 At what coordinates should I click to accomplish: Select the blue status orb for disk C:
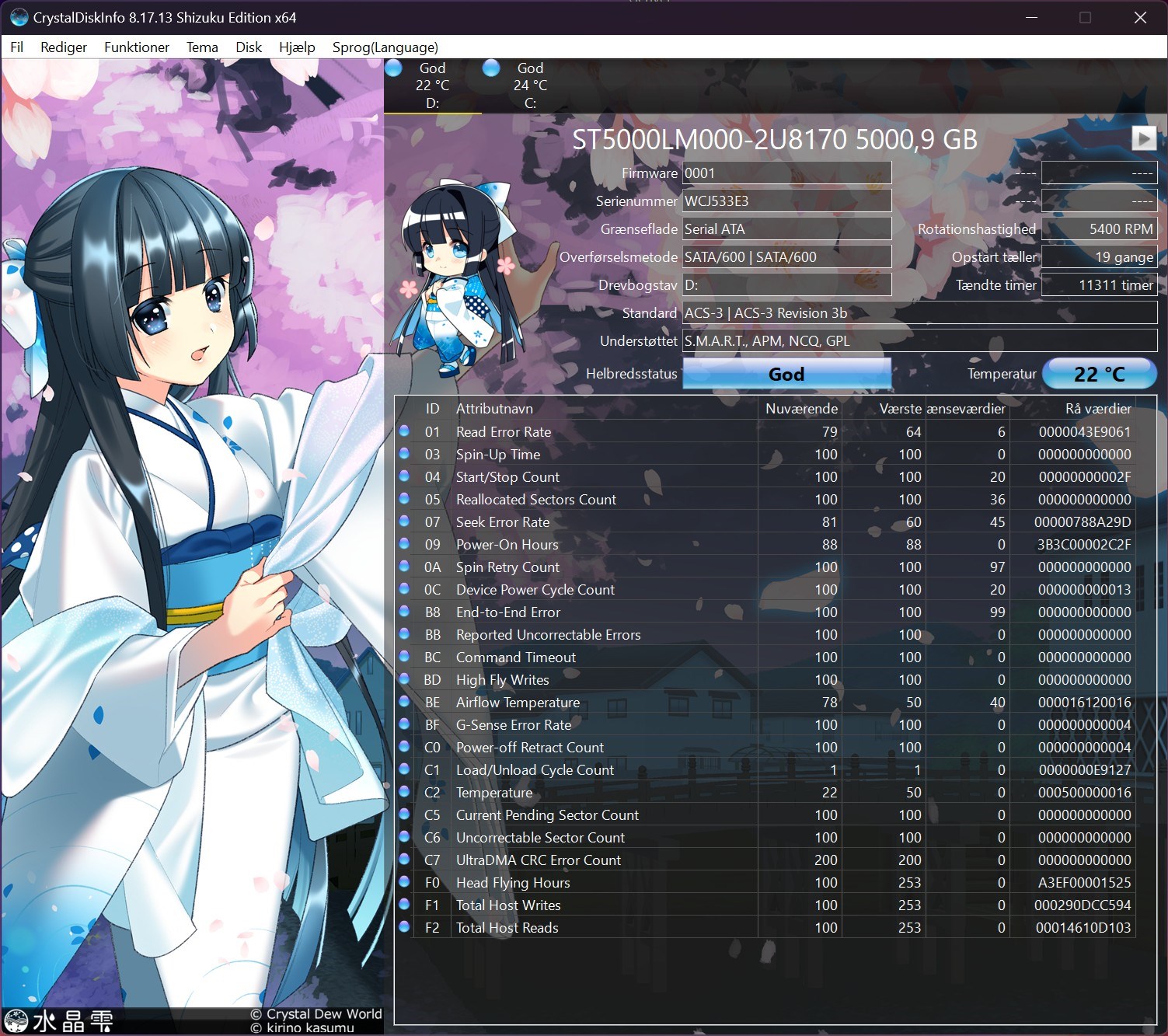(491, 68)
